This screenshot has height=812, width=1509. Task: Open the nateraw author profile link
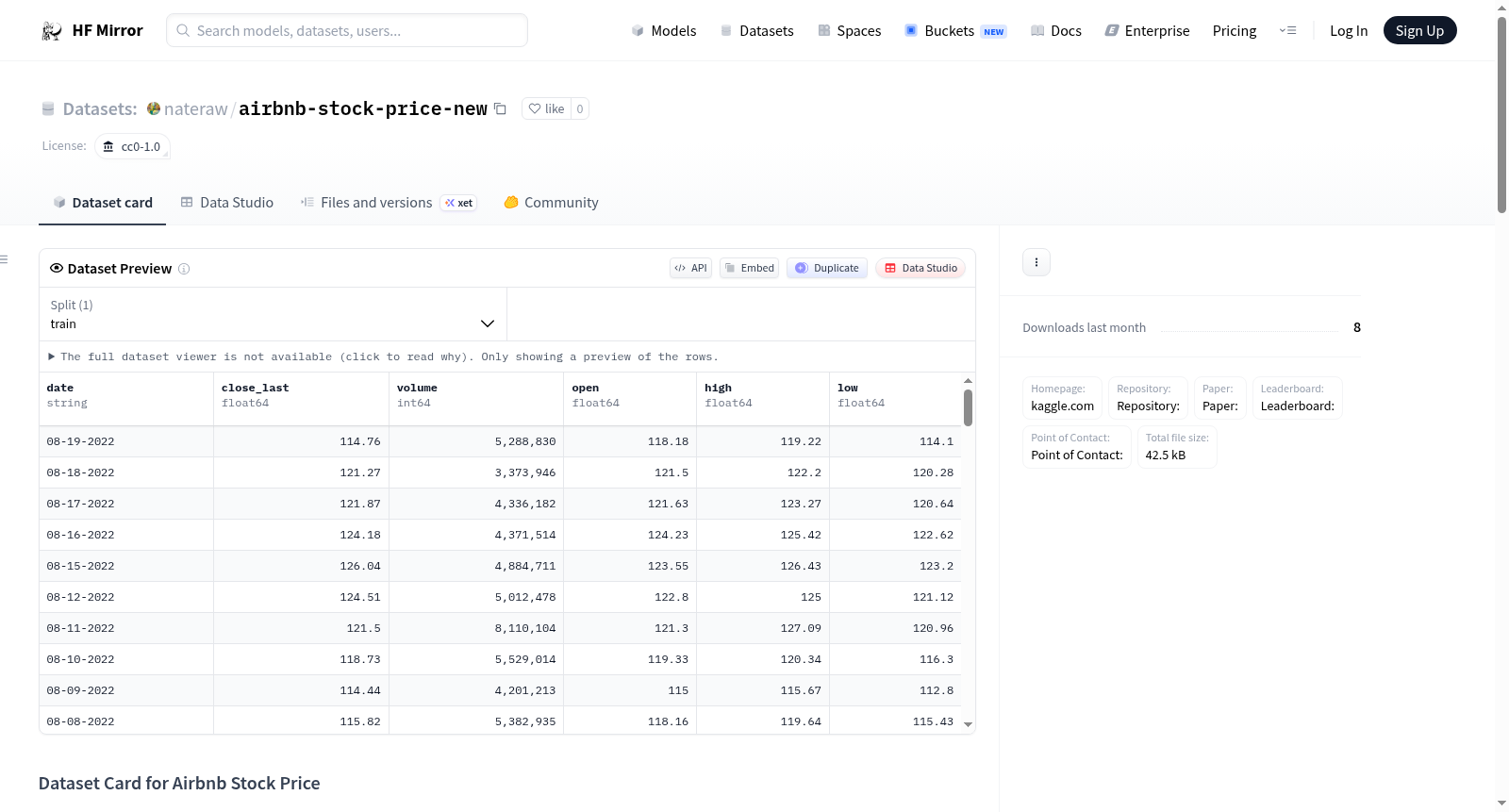(x=196, y=108)
